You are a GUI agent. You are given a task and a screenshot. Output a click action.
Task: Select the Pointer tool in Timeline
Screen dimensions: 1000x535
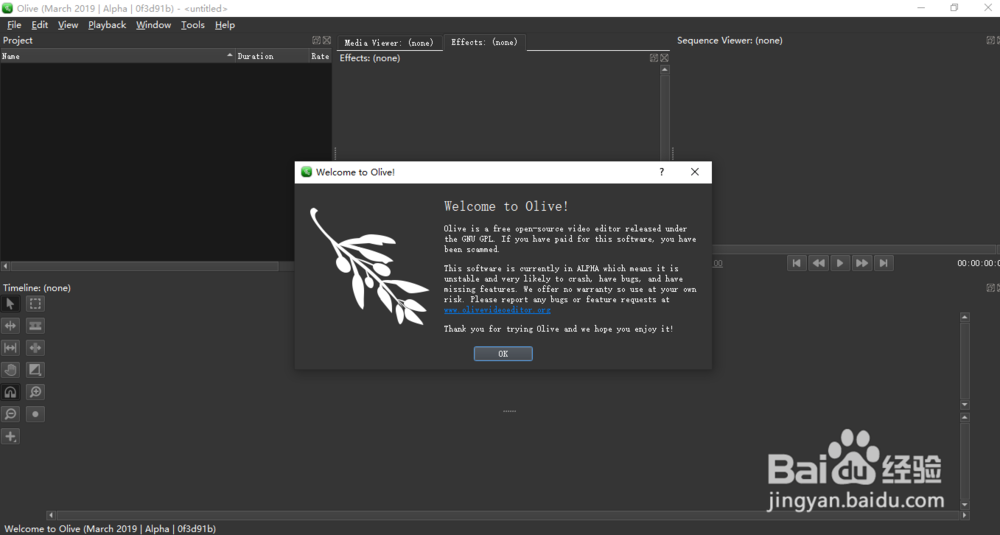tap(10, 304)
